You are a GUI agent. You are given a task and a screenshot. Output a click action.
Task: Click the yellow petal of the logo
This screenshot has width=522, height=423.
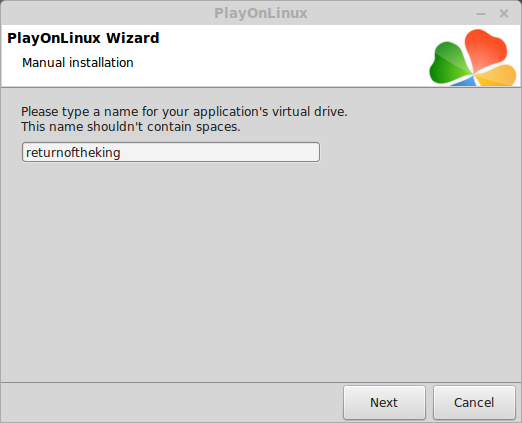(x=497, y=76)
